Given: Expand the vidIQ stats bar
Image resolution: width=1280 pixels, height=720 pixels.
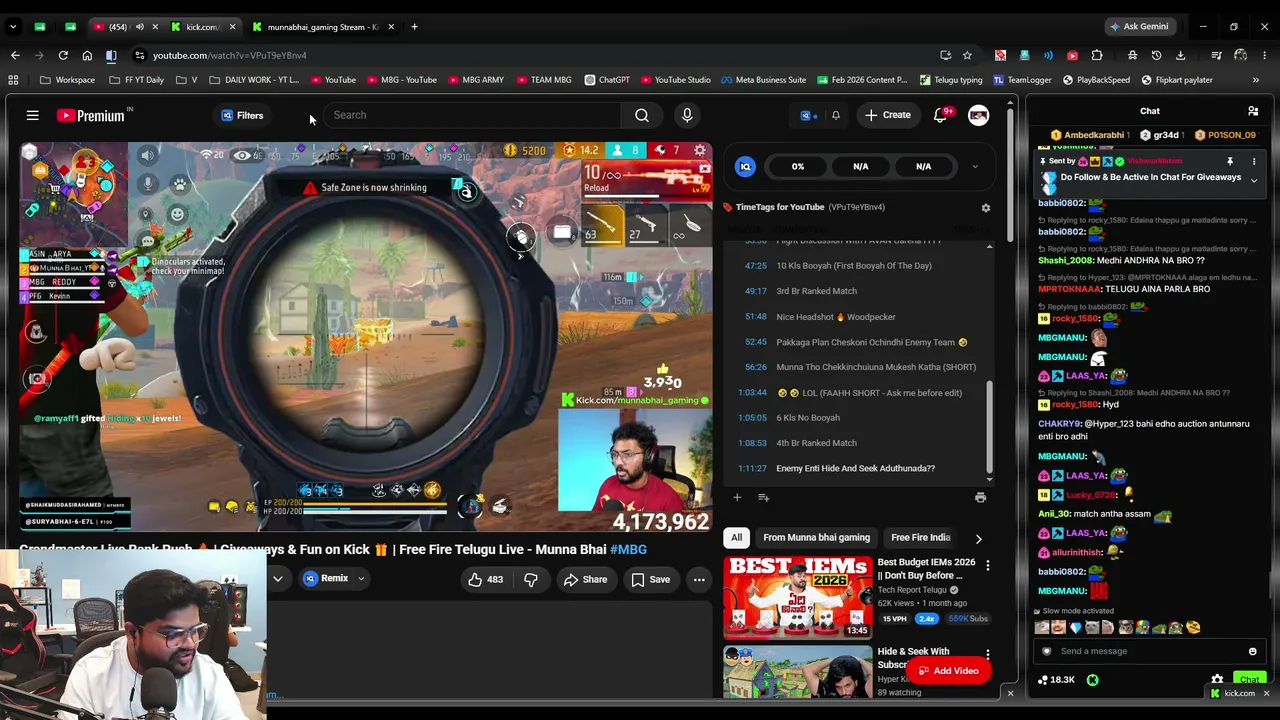Looking at the screenshot, I should 975,167.
